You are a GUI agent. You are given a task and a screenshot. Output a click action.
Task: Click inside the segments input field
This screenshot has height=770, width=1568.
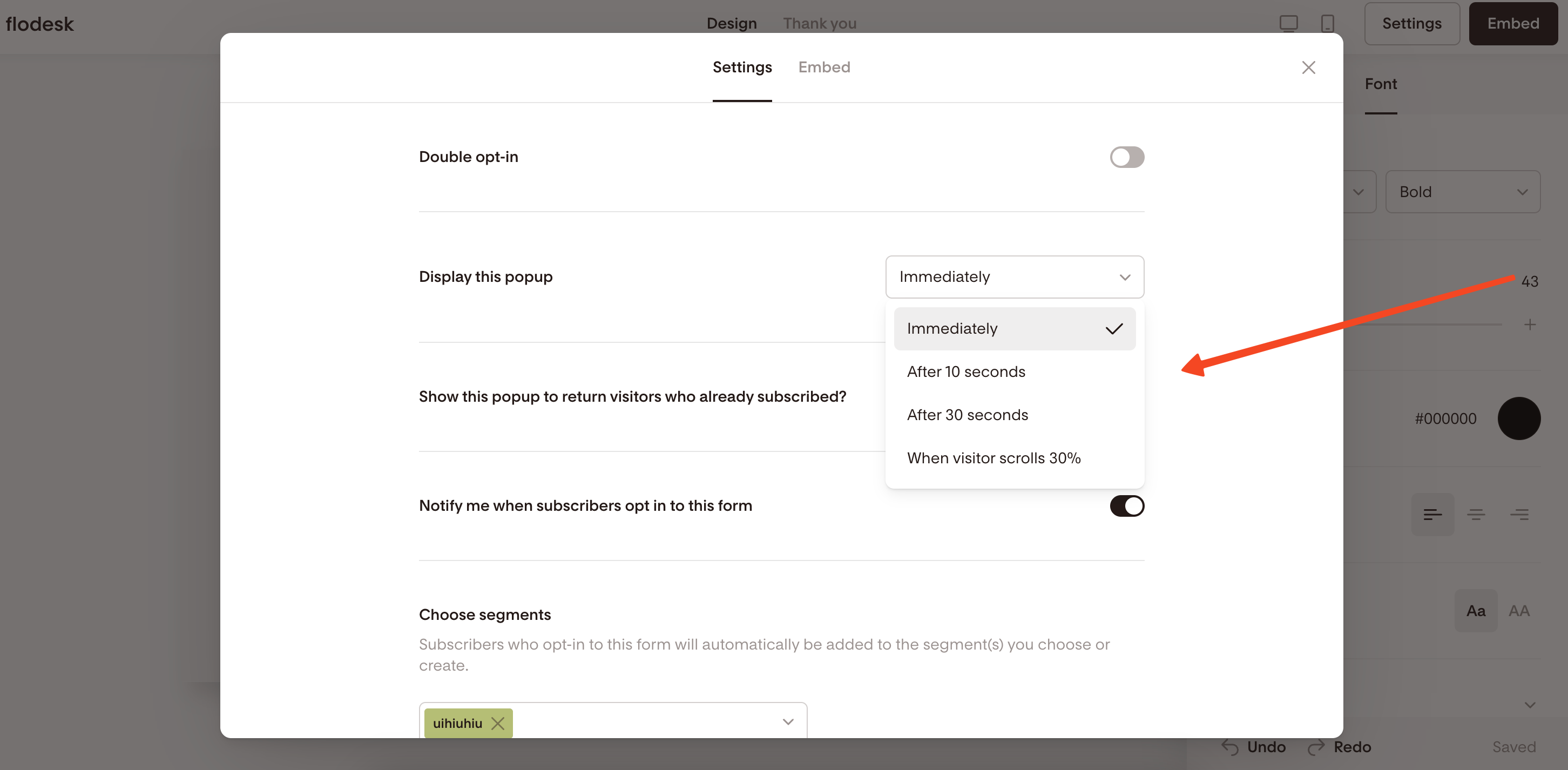pyautogui.click(x=613, y=722)
